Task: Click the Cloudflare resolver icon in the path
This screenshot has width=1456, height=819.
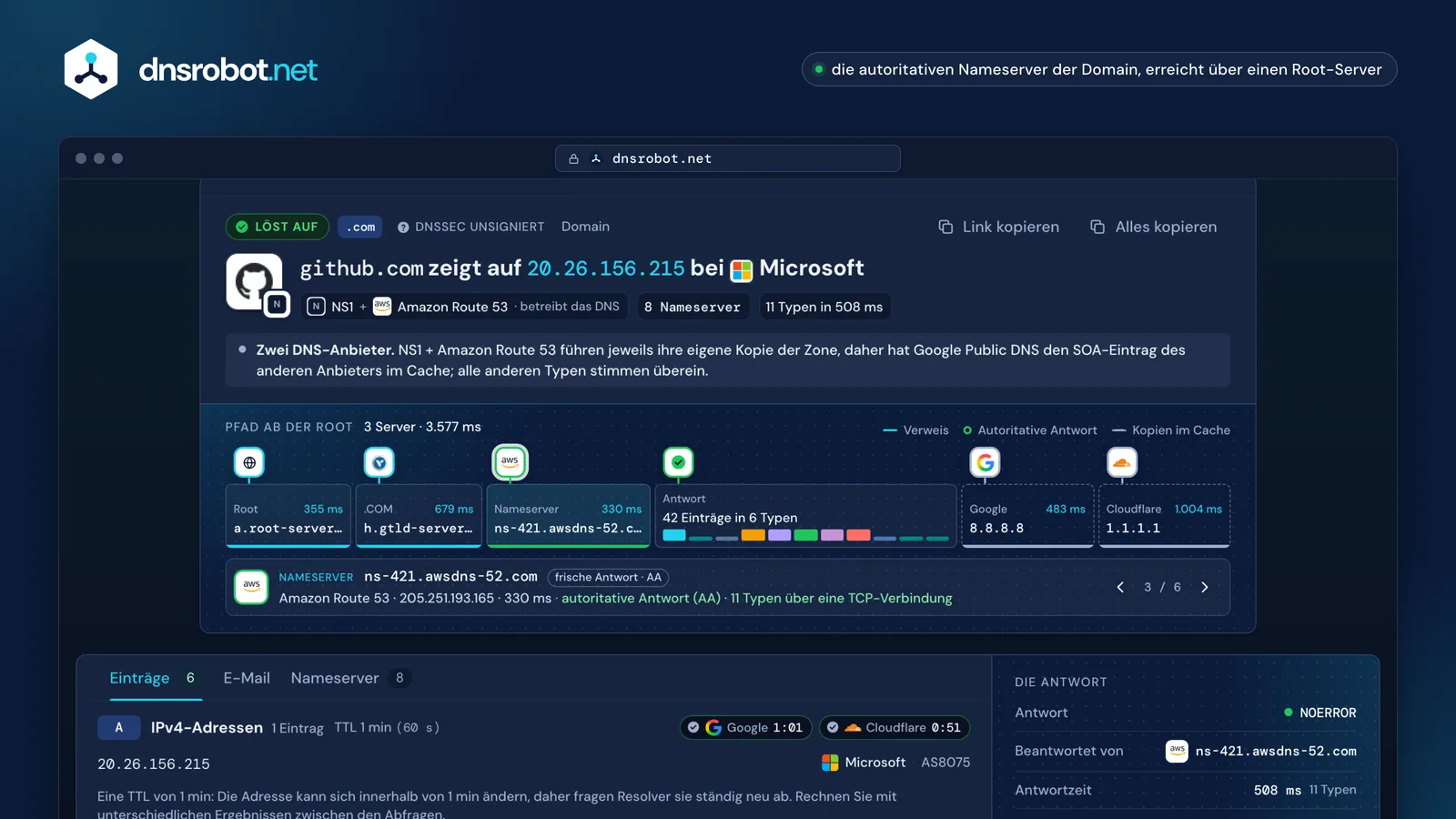Action: pos(1122,462)
